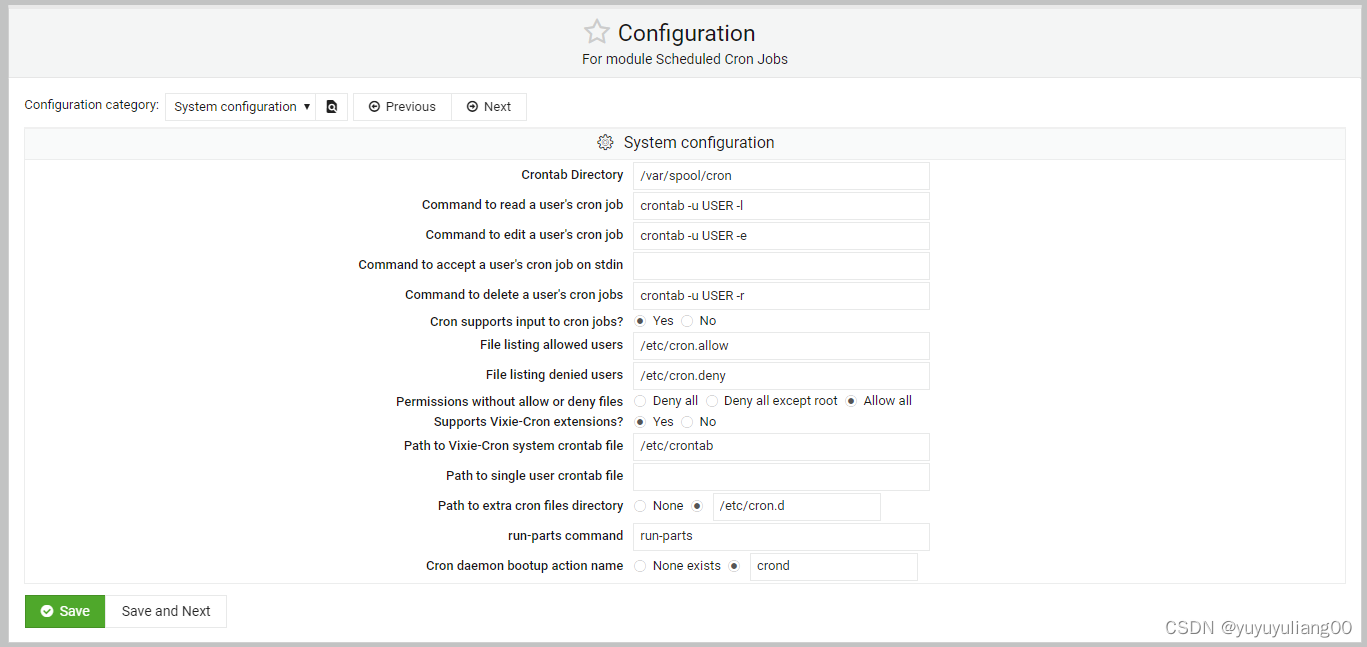Select No for Supports Vixie-Cron extensions

tap(687, 421)
